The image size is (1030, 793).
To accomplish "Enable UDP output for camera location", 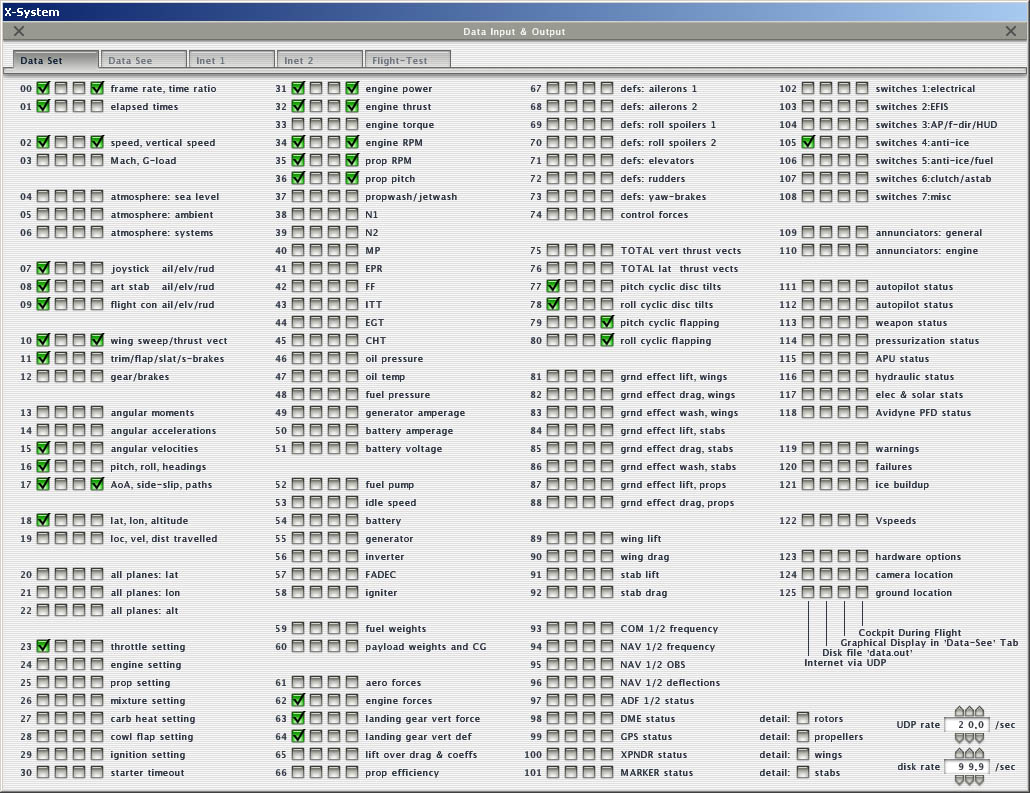I will point(808,574).
